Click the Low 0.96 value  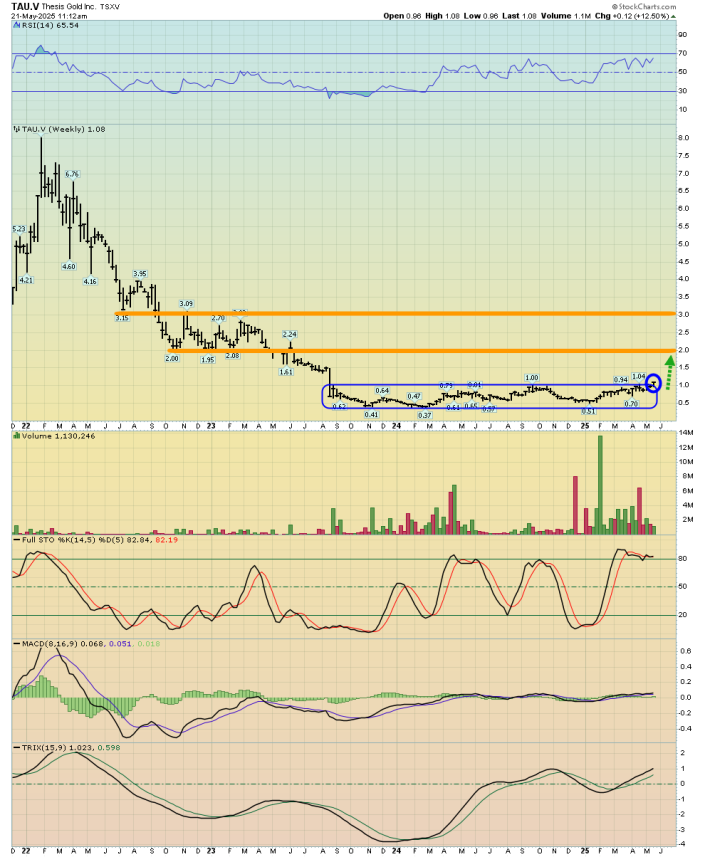pos(481,16)
